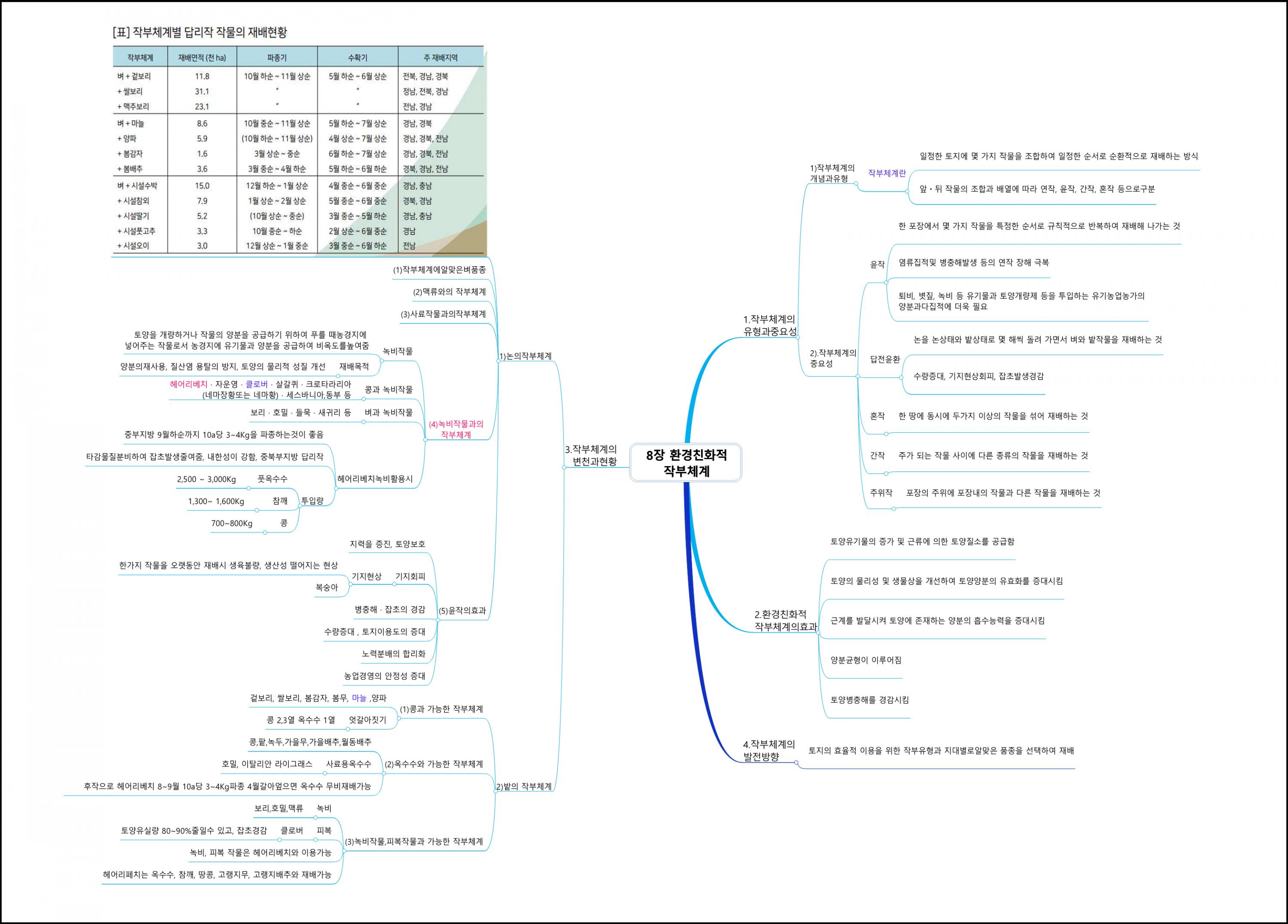Viewport: 1288px width, 924px height.
Task: Click subtopic 1)작부체계의 개념과유형
Action: [832, 173]
